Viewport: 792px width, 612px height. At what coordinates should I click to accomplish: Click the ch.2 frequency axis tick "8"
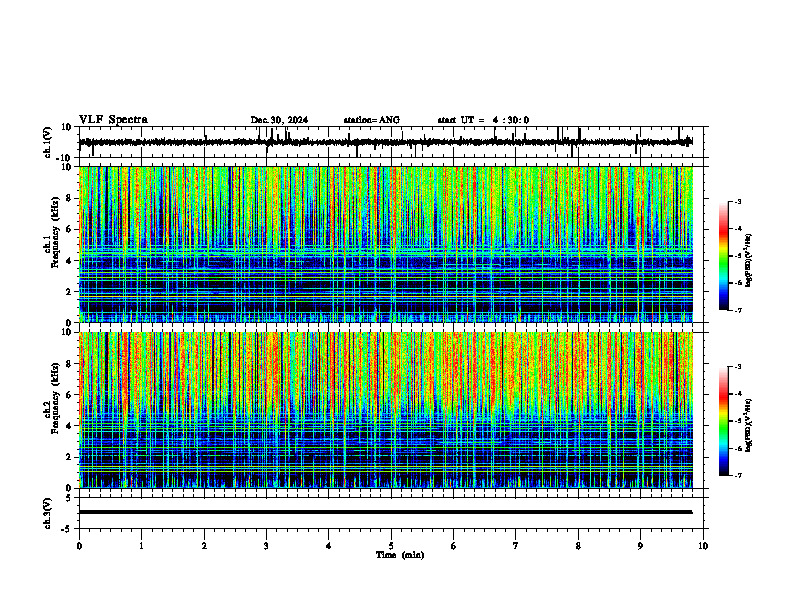(69, 364)
